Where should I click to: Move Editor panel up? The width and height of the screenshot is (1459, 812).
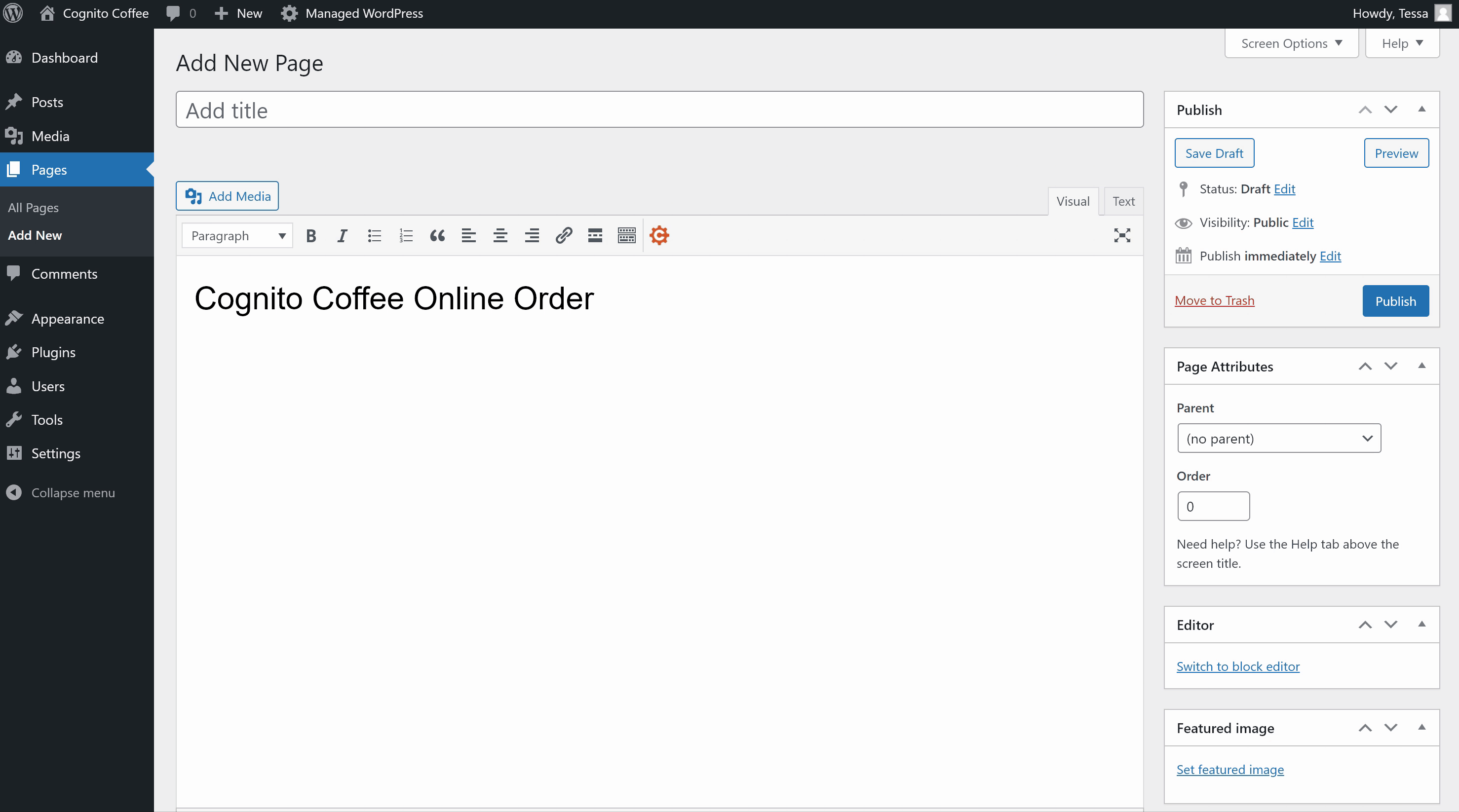[x=1365, y=625]
